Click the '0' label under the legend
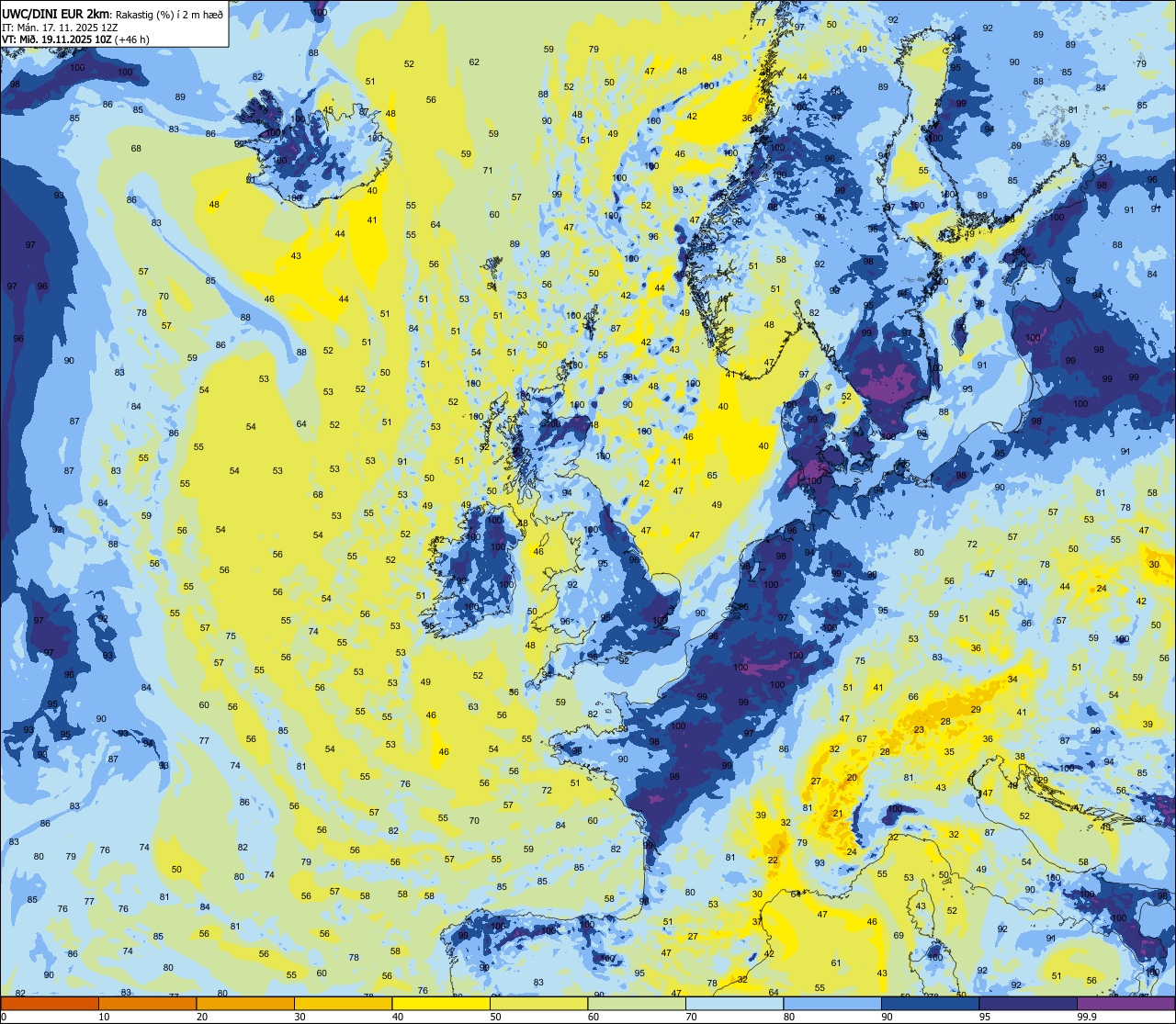1176x1024 pixels. (4, 1017)
